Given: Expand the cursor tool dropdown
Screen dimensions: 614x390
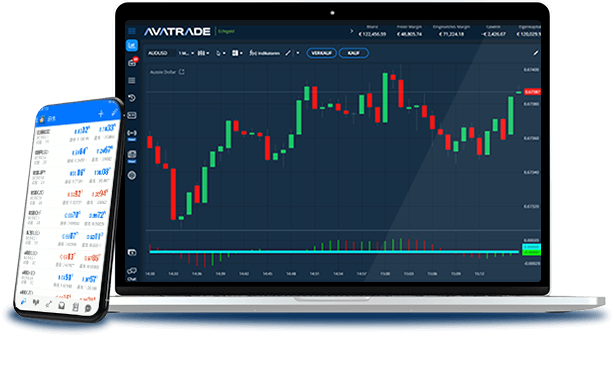Looking at the screenshot, I should [221, 53].
